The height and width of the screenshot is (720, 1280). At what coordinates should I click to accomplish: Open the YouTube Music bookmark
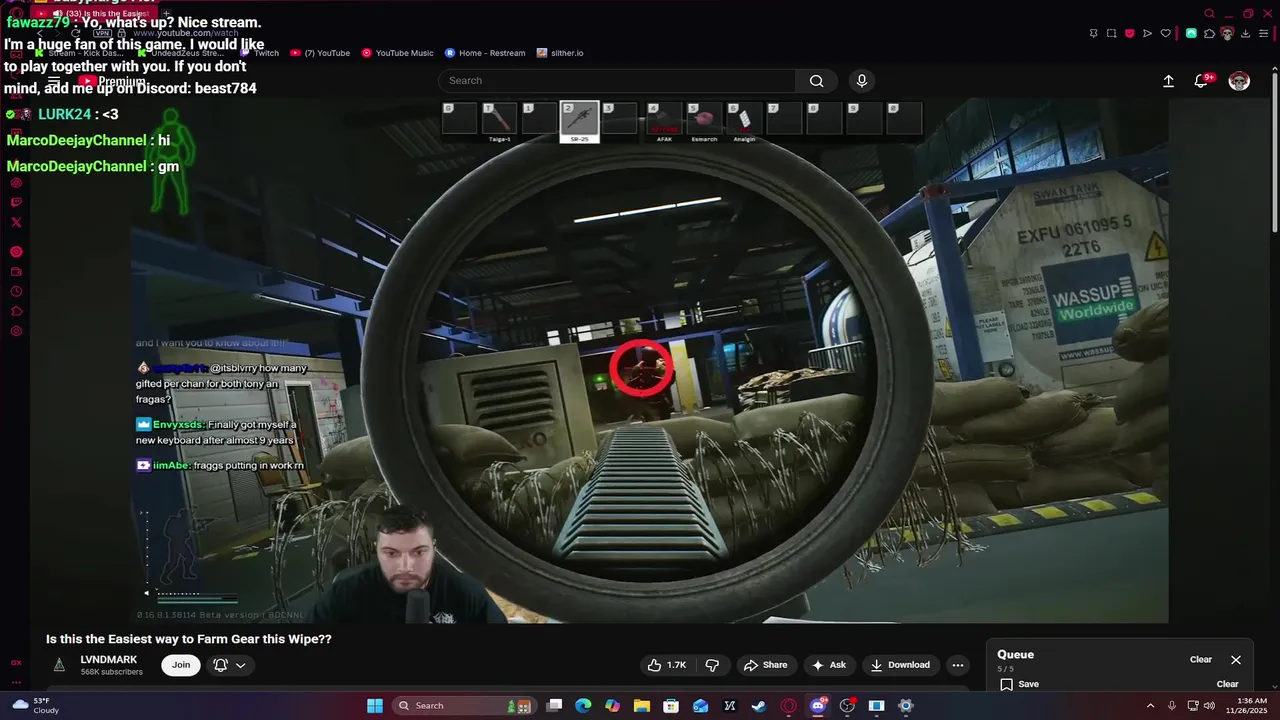tap(397, 53)
